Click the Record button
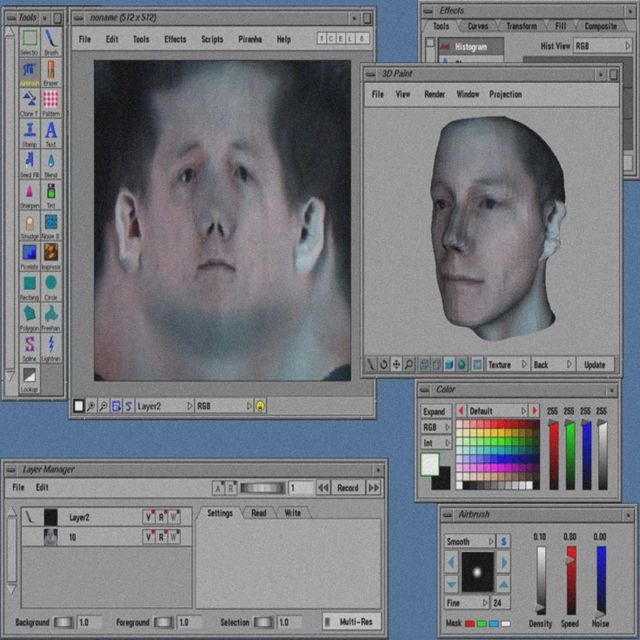Image resolution: width=640 pixels, height=640 pixels. 348,488
